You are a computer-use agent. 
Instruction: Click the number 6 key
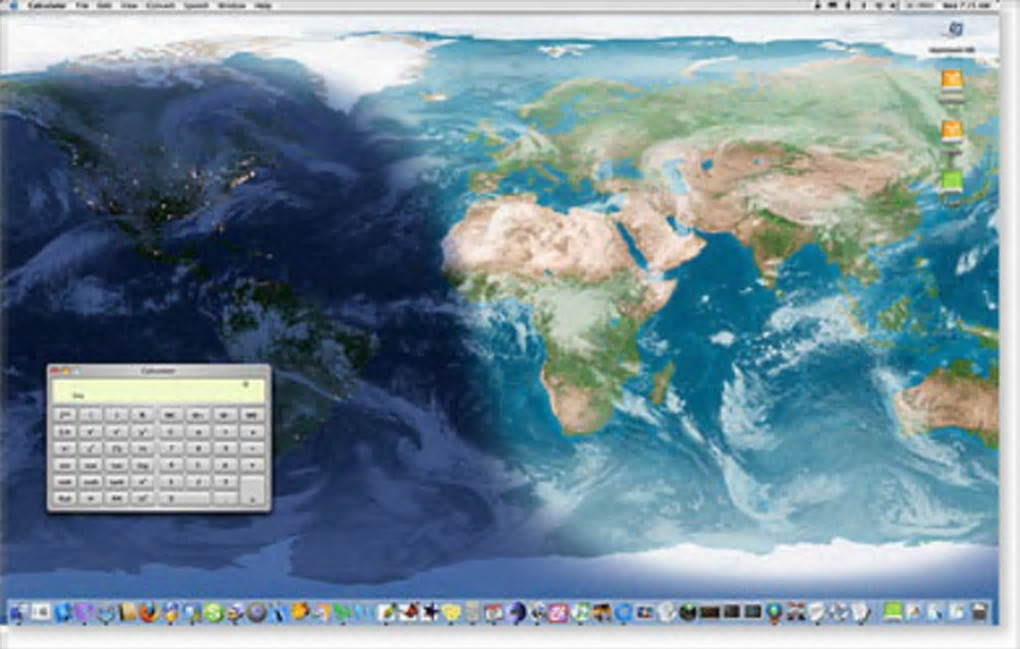224,465
